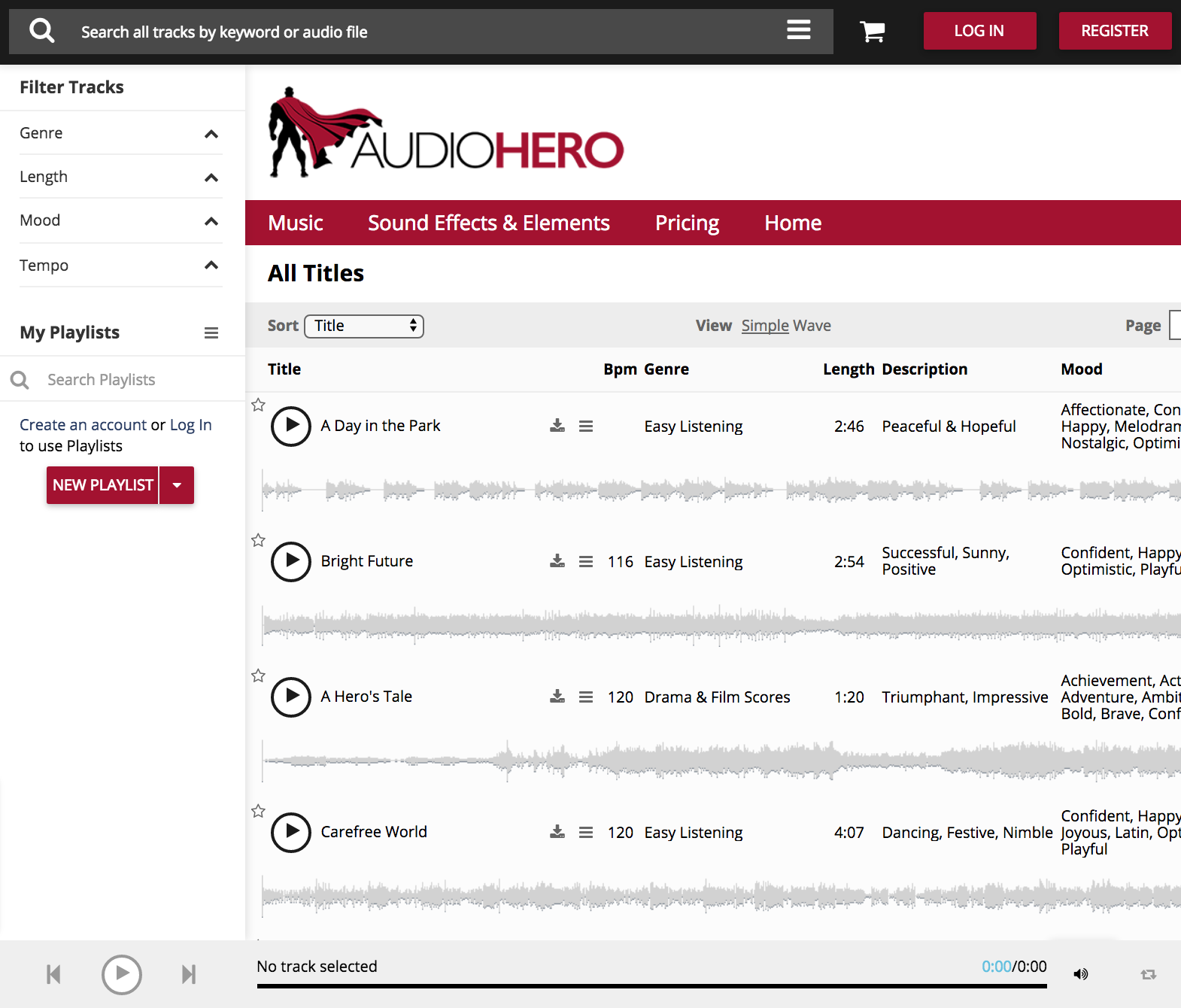Star the track Carefree World

tap(258, 811)
